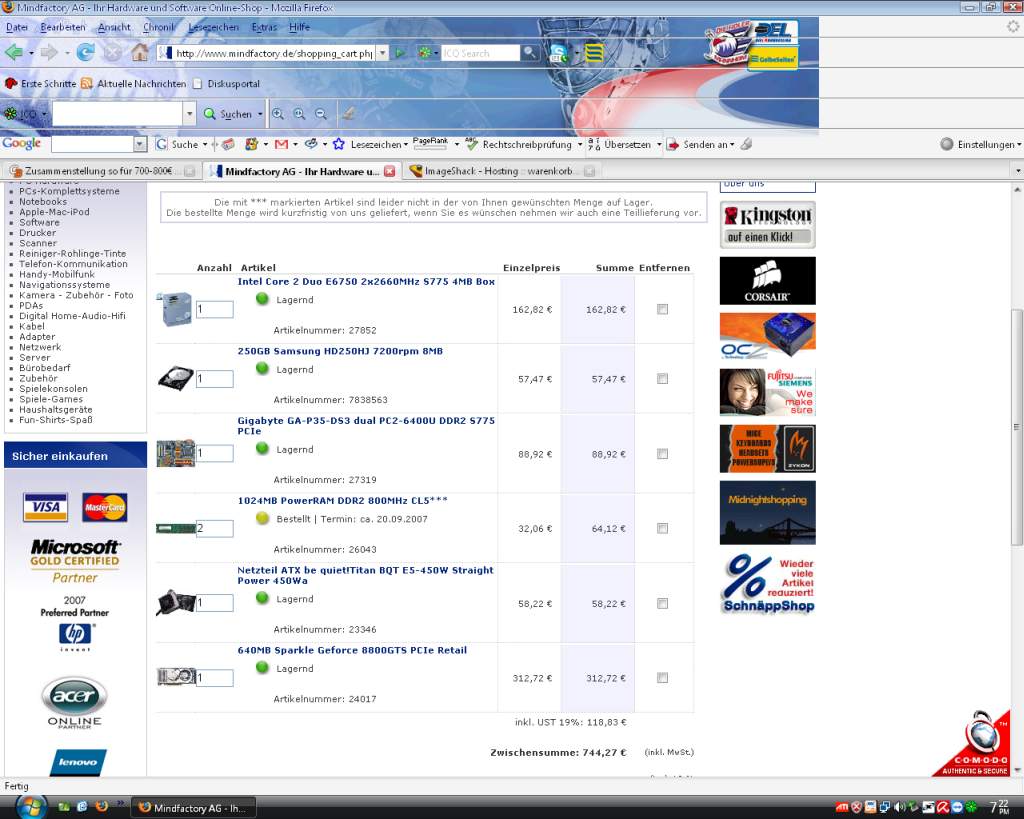Tick Entfernen checkbox for Gigabyte GA-P35-DS3
Viewport: 1024px width, 819px height.
click(662, 454)
